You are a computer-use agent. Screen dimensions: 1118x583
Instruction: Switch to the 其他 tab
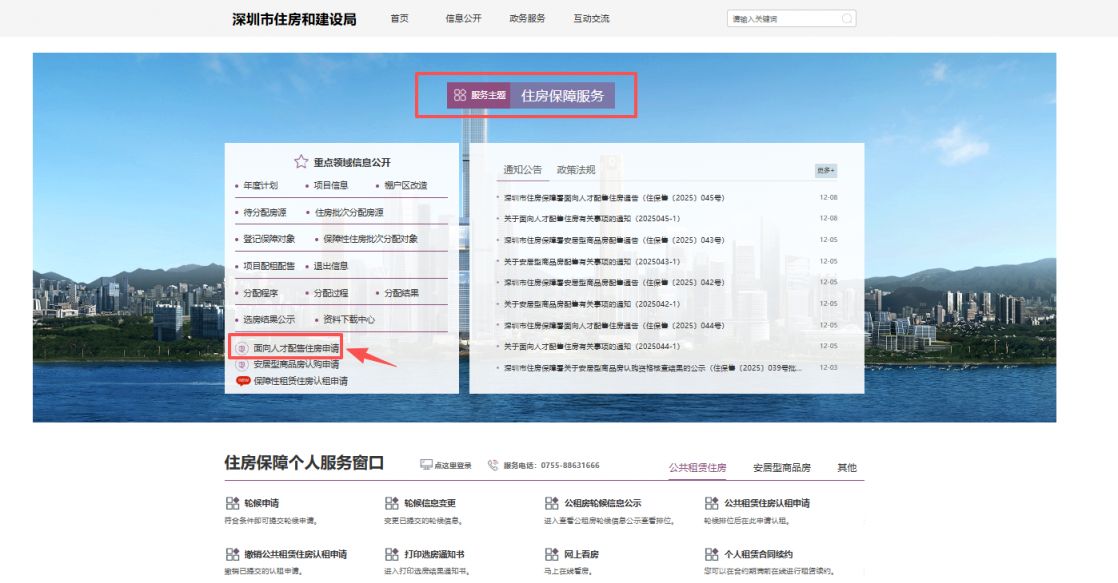[x=845, y=466]
